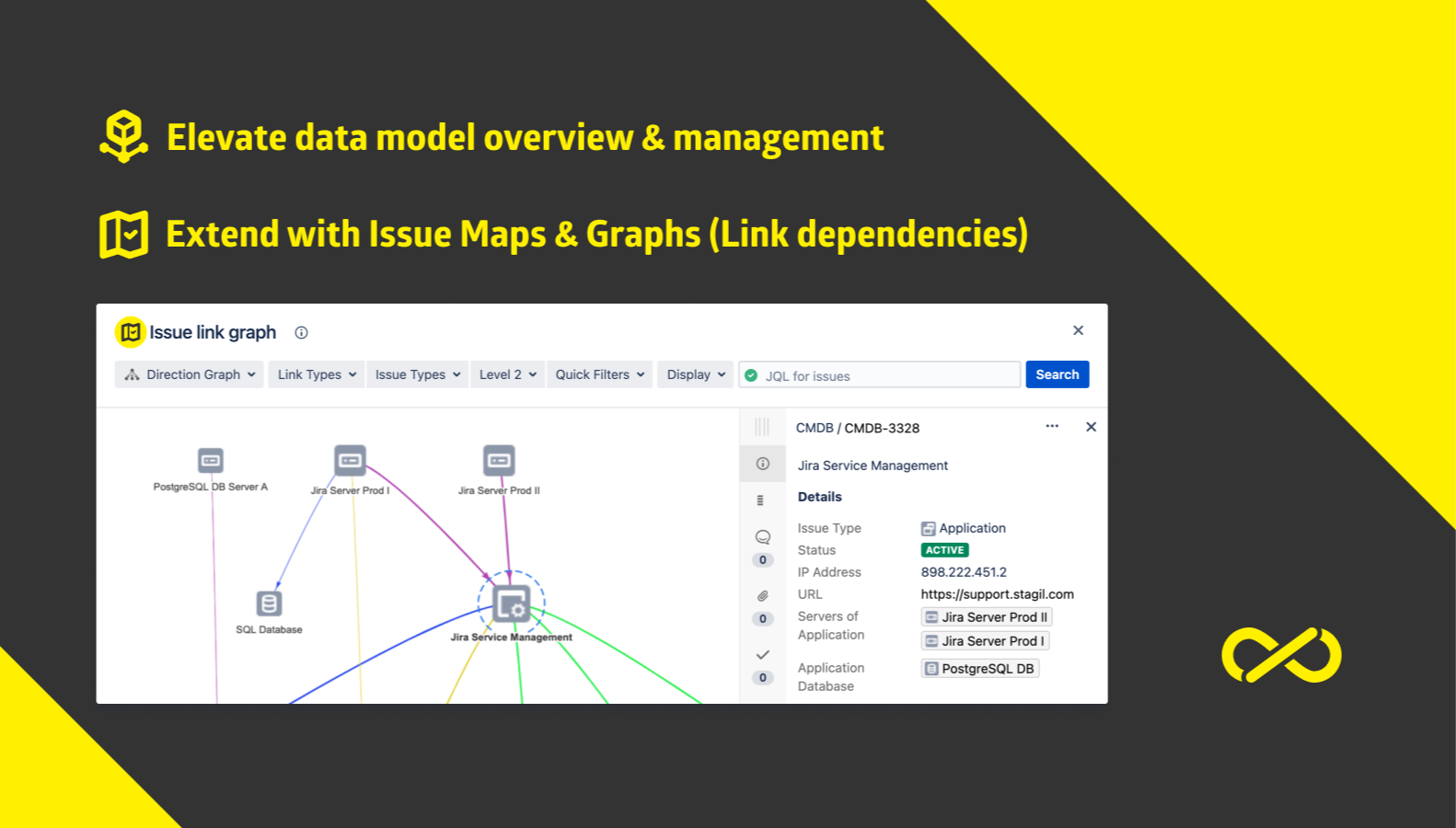
Task: Click the Status field label
Action: click(816, 550)
